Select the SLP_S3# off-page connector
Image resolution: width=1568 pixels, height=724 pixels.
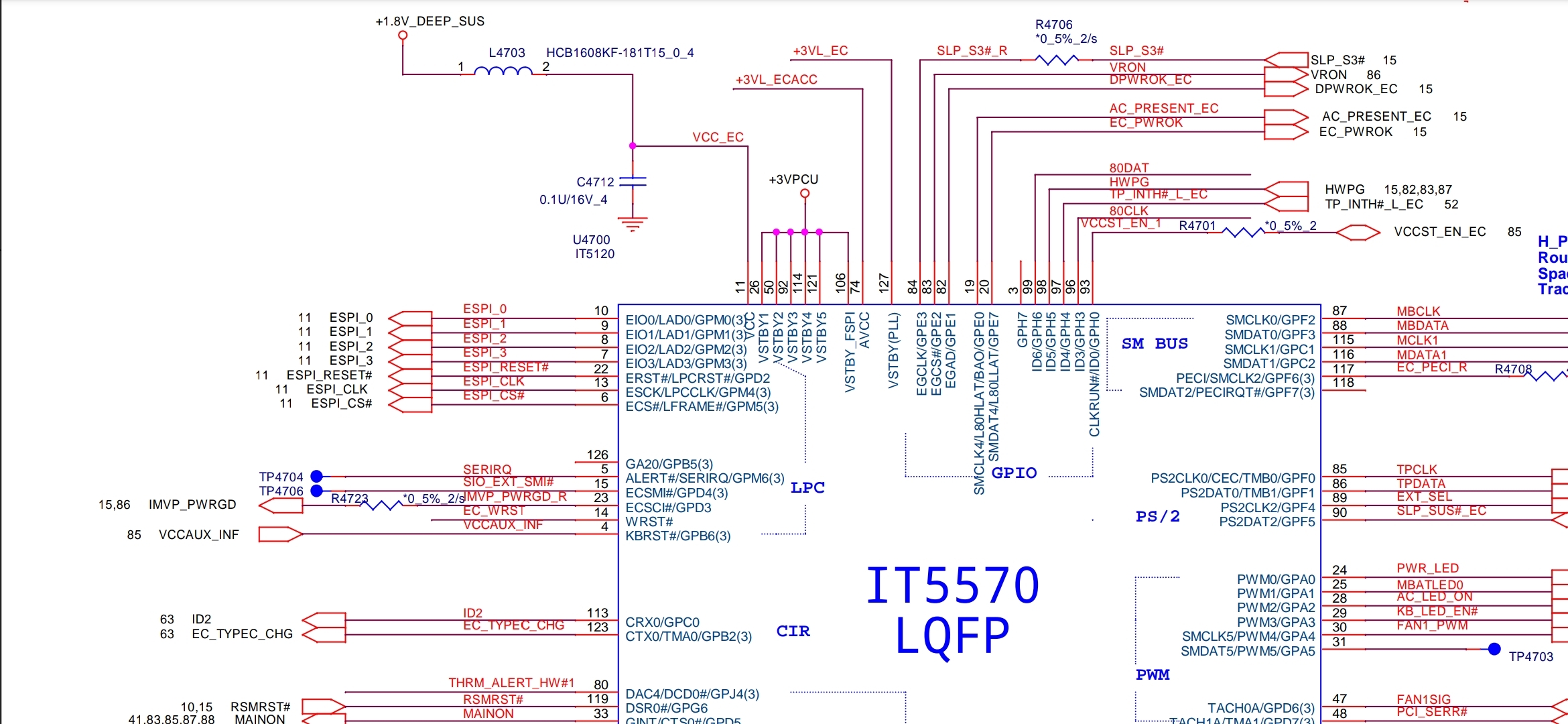1286,60
